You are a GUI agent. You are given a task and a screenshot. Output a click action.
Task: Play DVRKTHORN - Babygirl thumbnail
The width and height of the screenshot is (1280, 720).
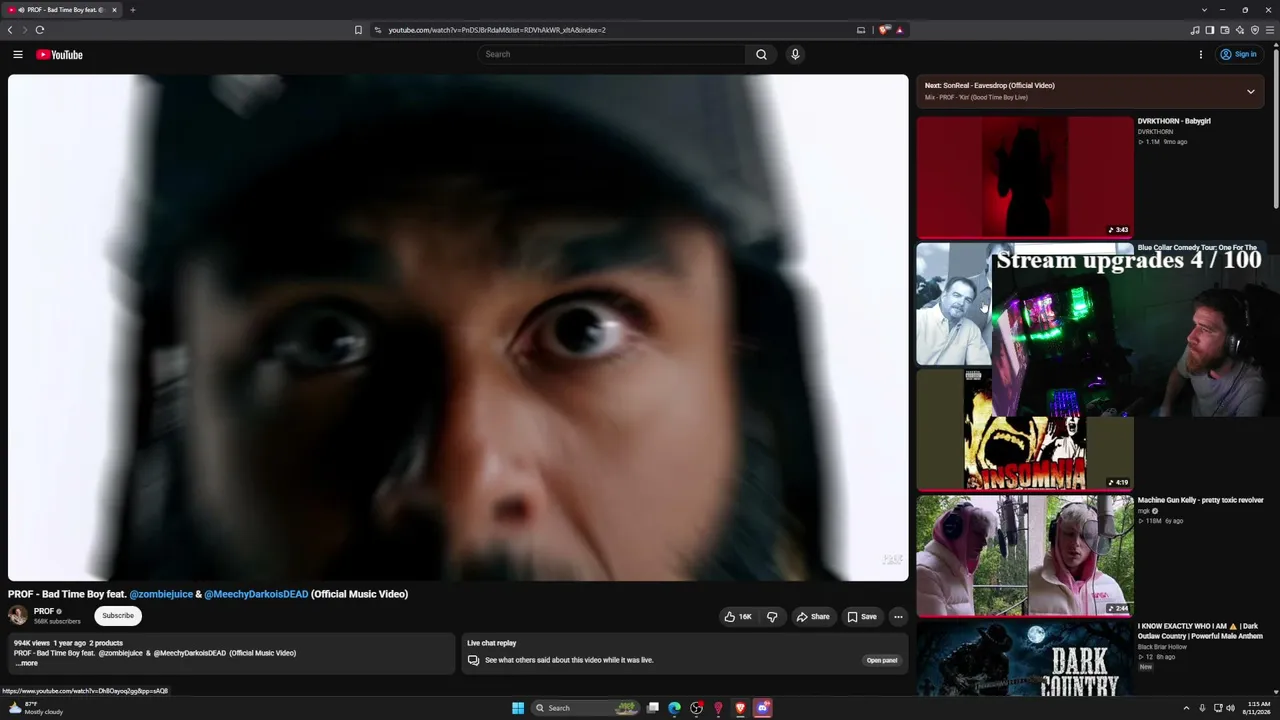click(1025, 177)
